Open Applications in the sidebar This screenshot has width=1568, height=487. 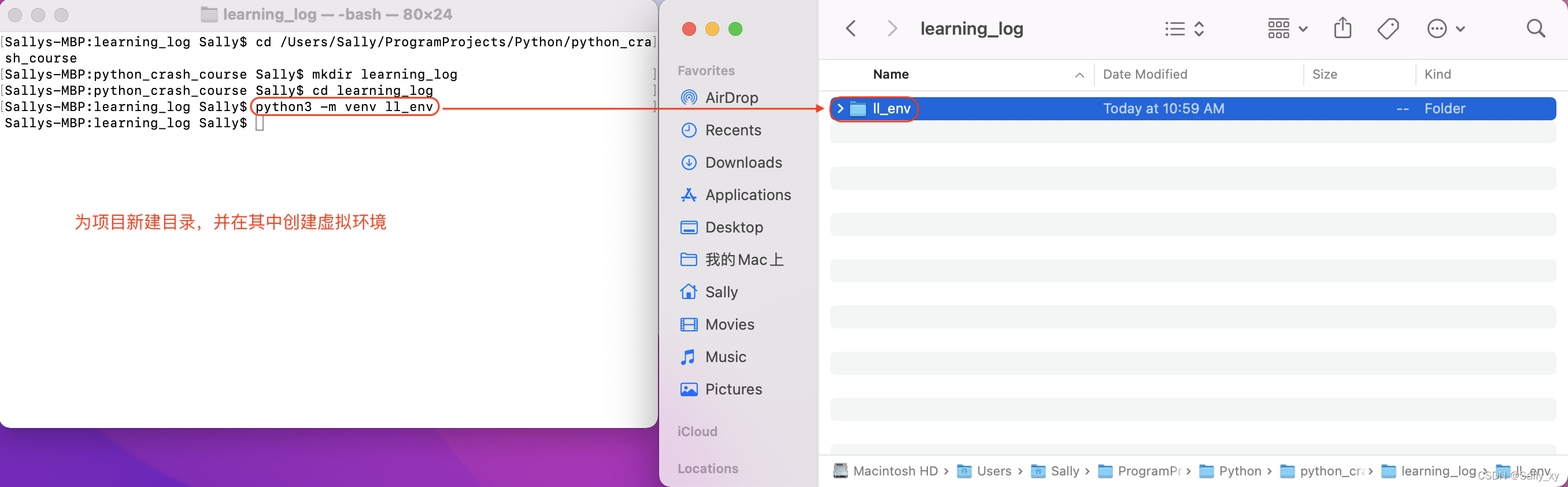(735, 195)
